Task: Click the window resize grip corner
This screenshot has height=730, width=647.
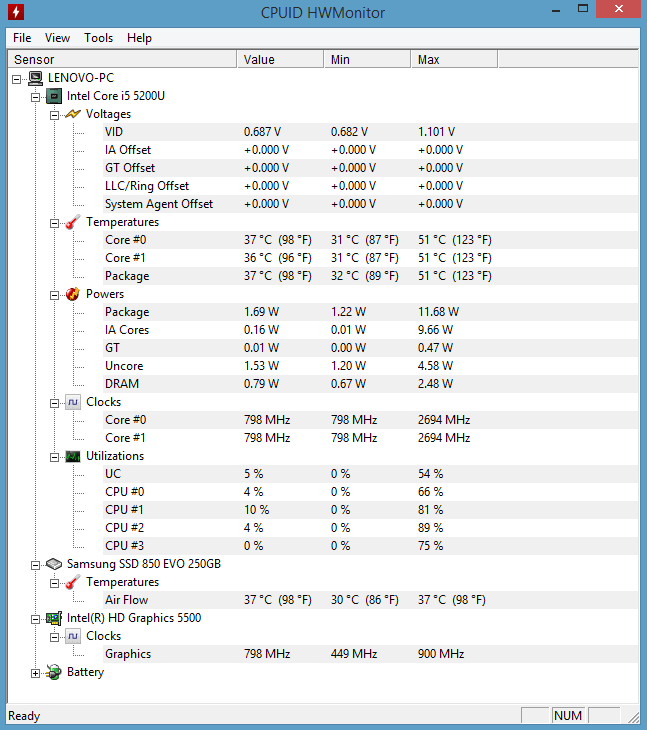Action: click(633, 716)
